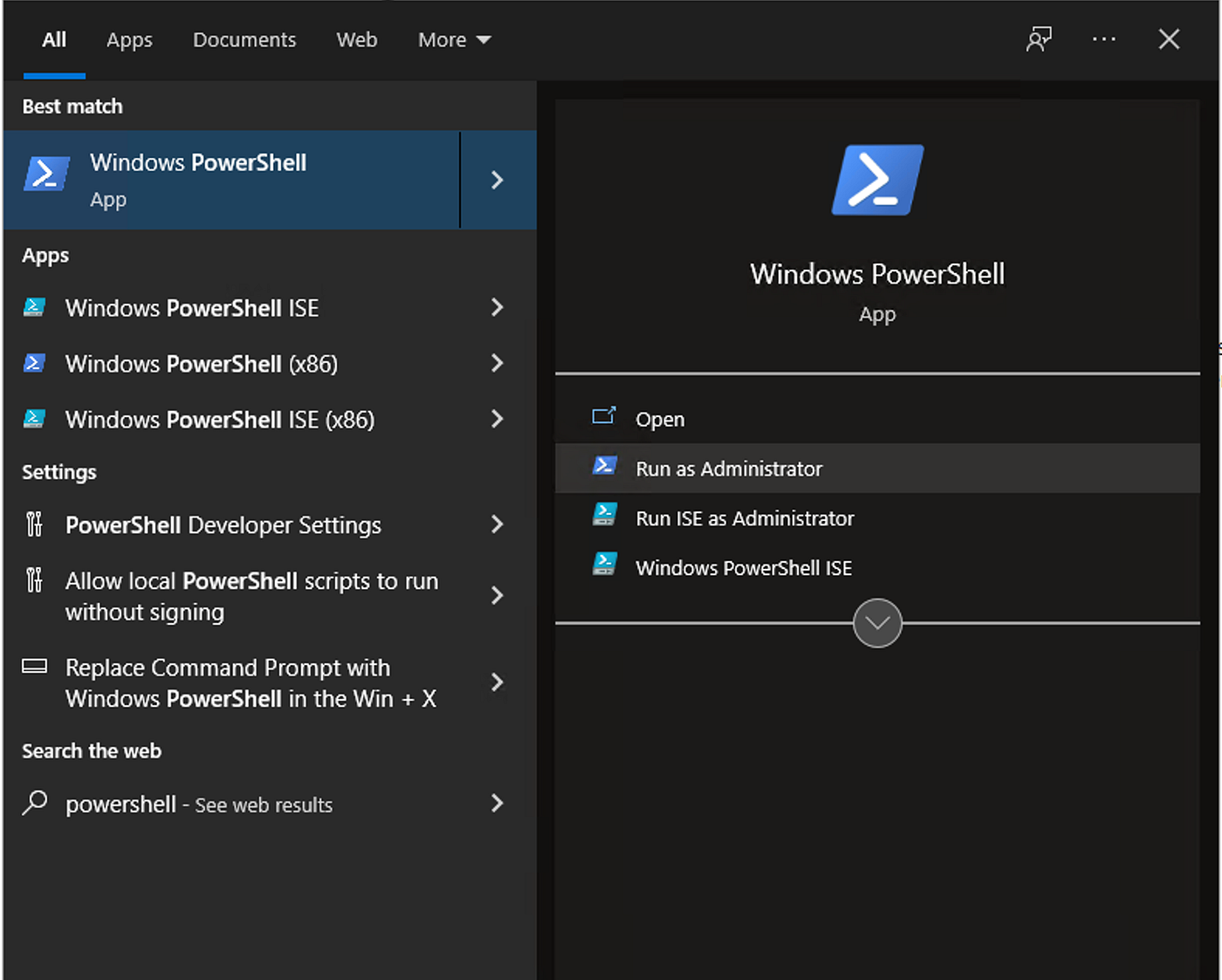
Task: Click the Replace Command Prompt setting icon
Action: click(x=34, y=666)
